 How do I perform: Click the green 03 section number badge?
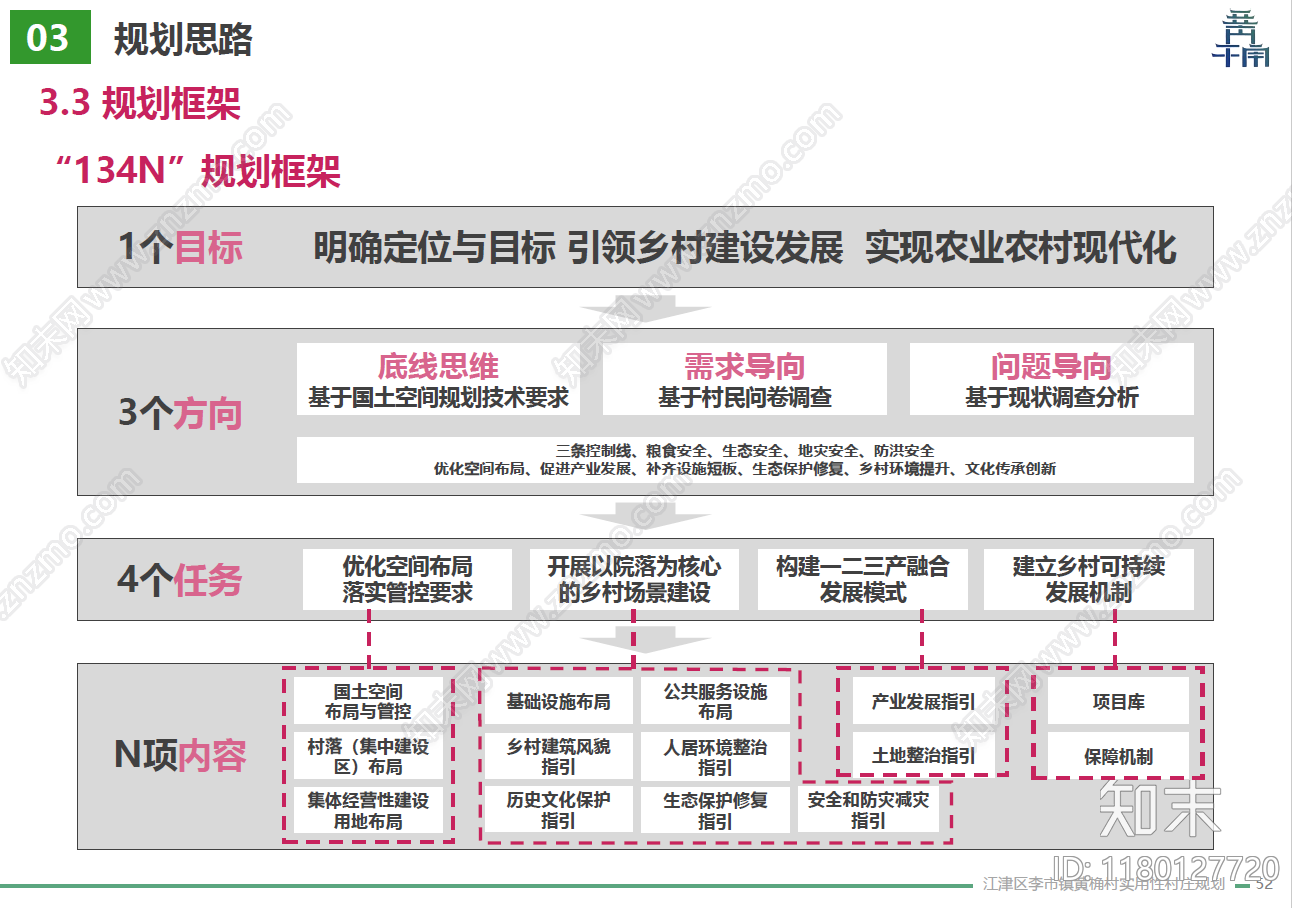click(x=49, y=38)
